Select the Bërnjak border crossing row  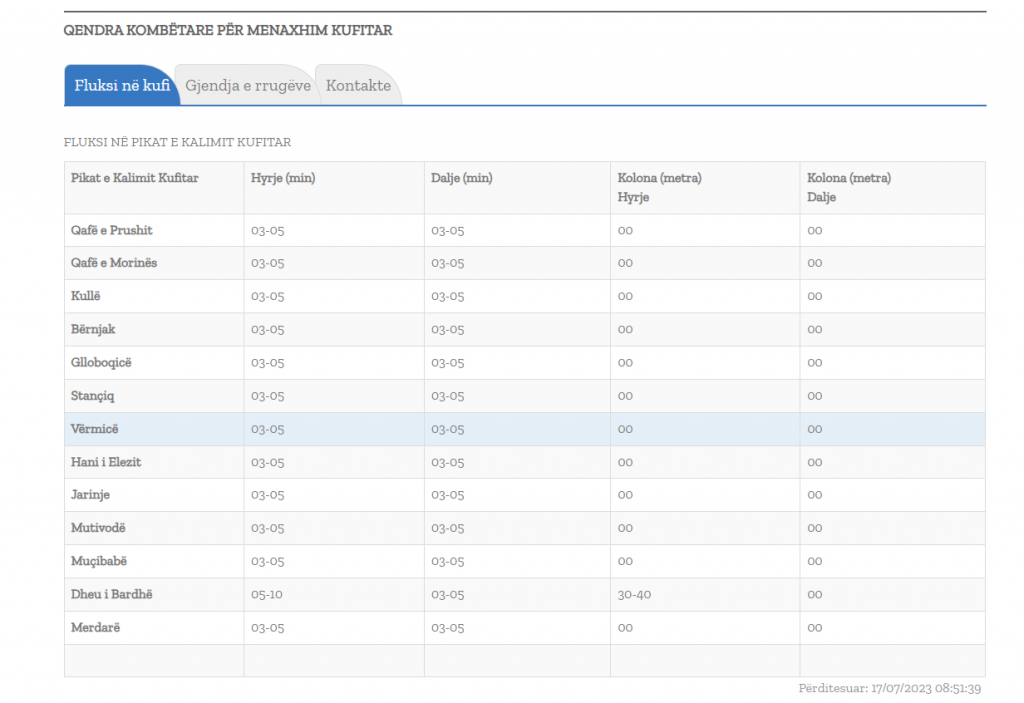[93, 329]
